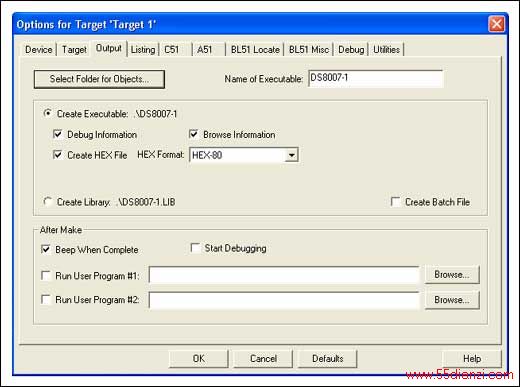Toggle Beep When Complete checkbox
This screenshot has height=387, width=520.
tap(46, 249)
